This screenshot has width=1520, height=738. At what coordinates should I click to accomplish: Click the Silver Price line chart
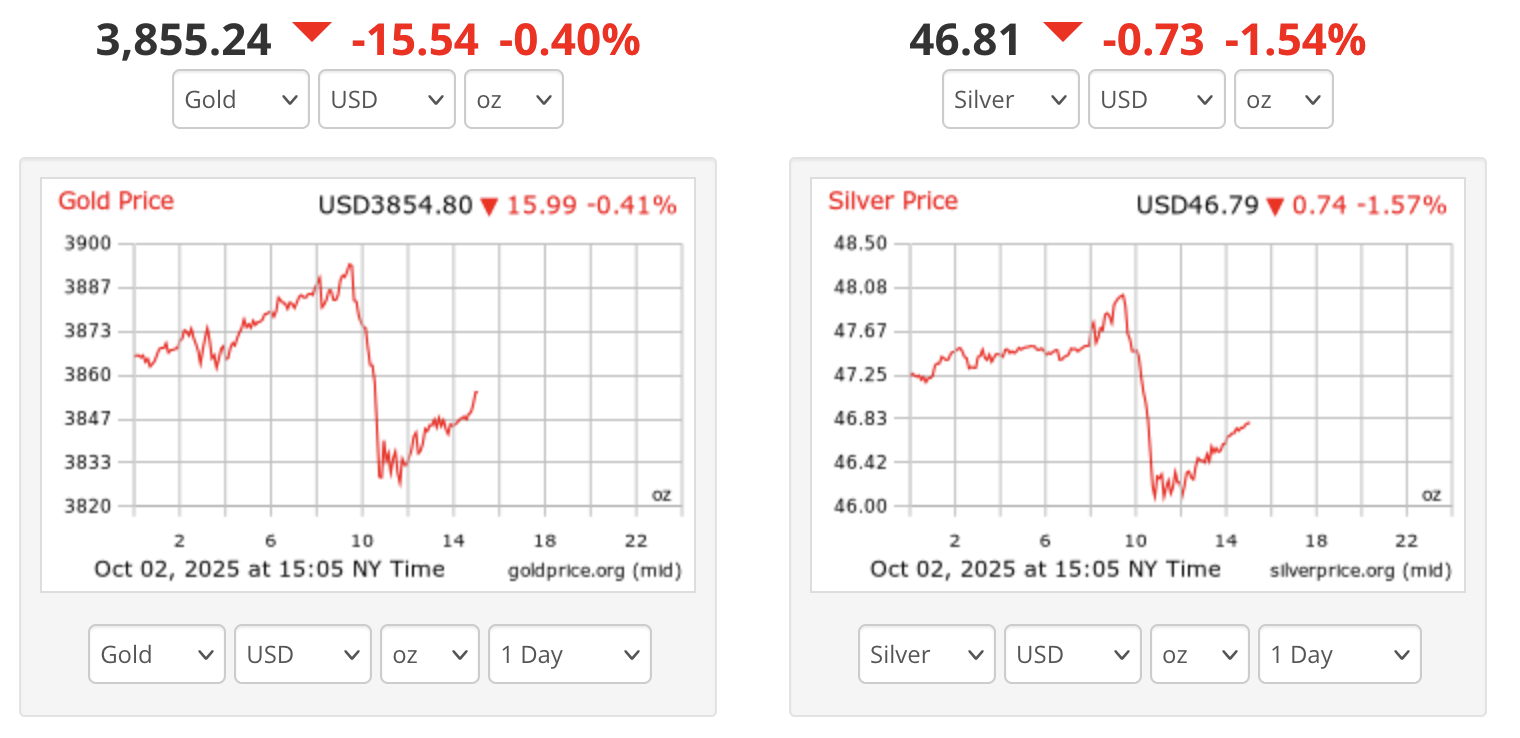pos(1180,375)
